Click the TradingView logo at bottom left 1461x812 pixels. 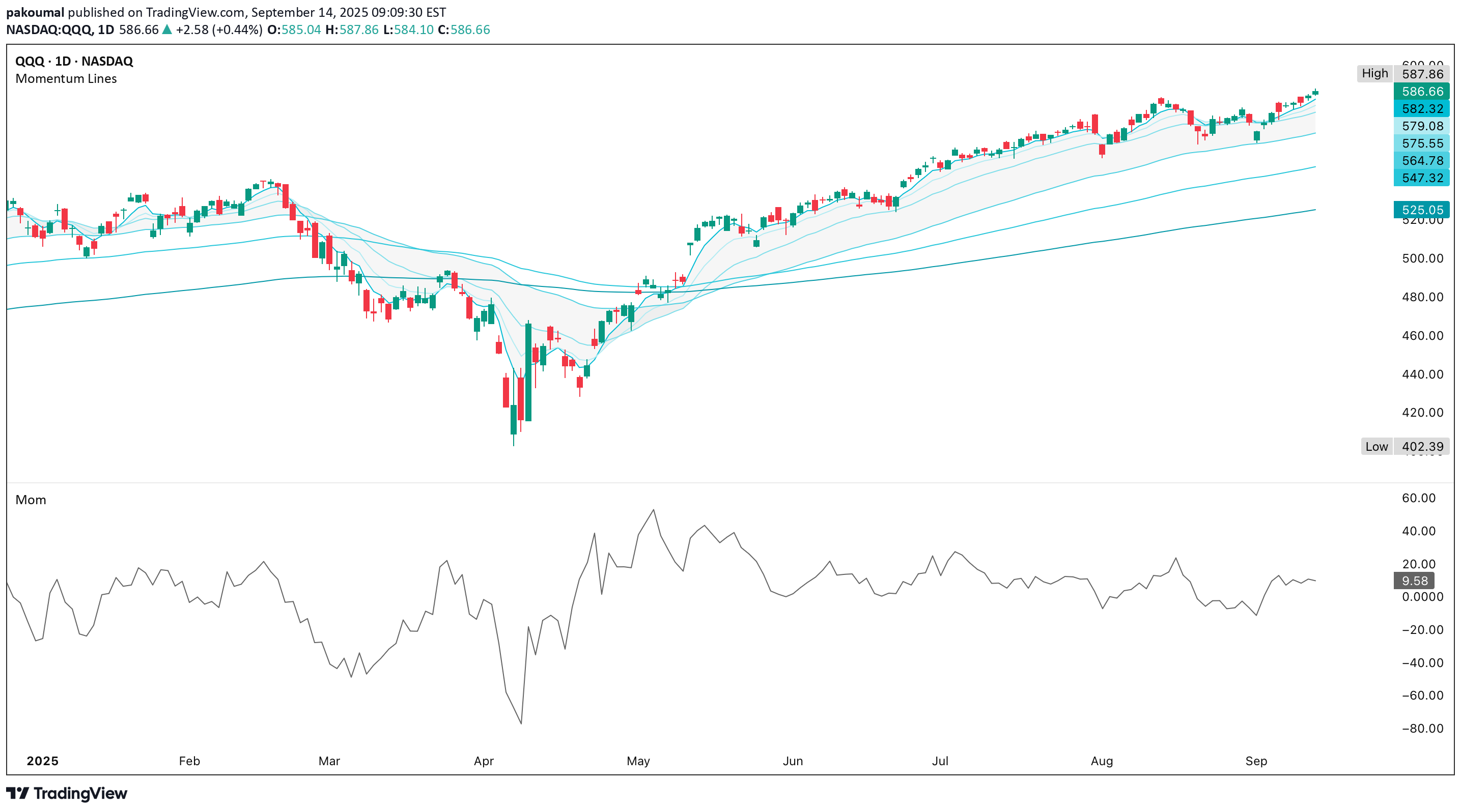66,793
